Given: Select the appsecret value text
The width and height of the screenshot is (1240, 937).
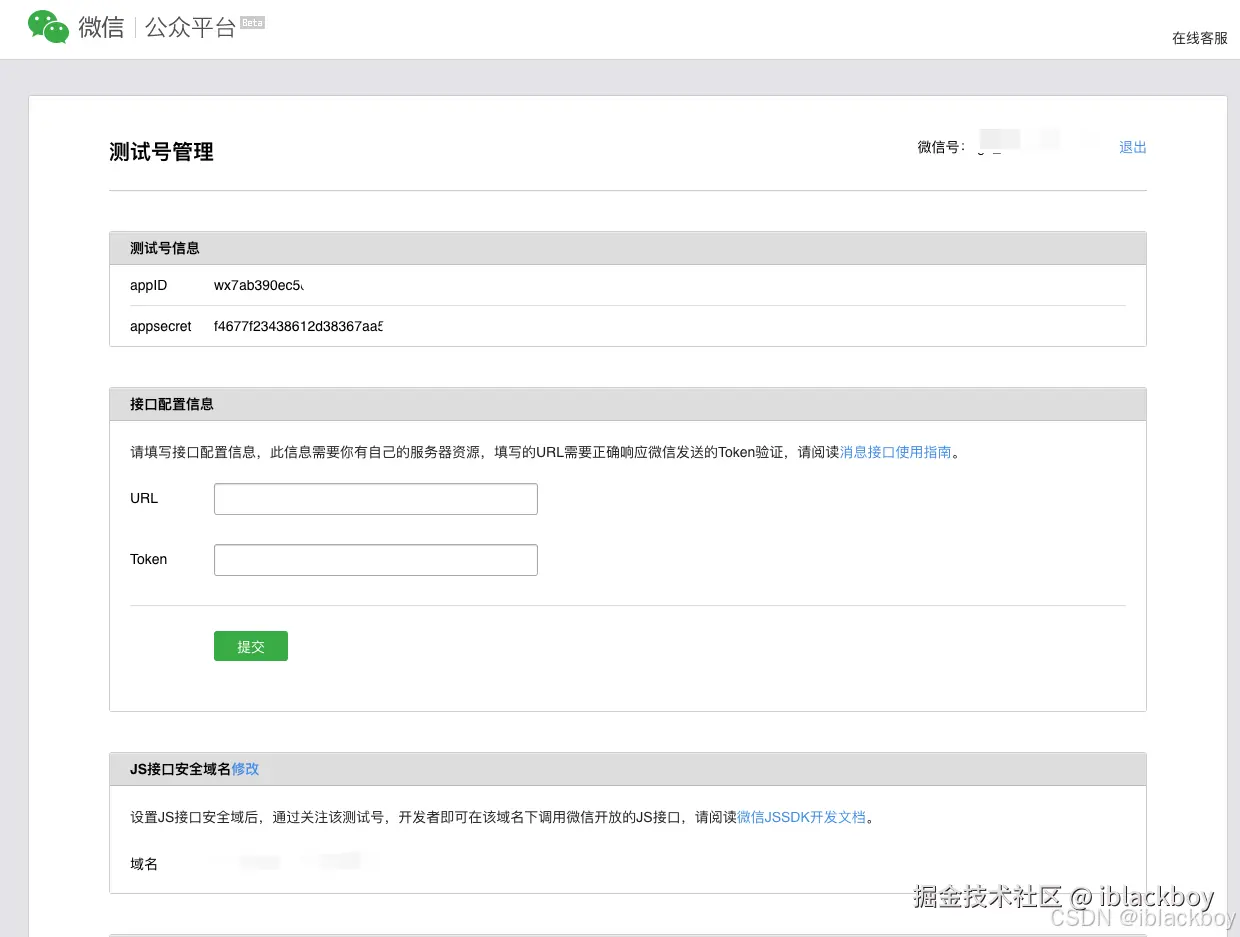Looking at the screenshot, I should click(297, 326).
